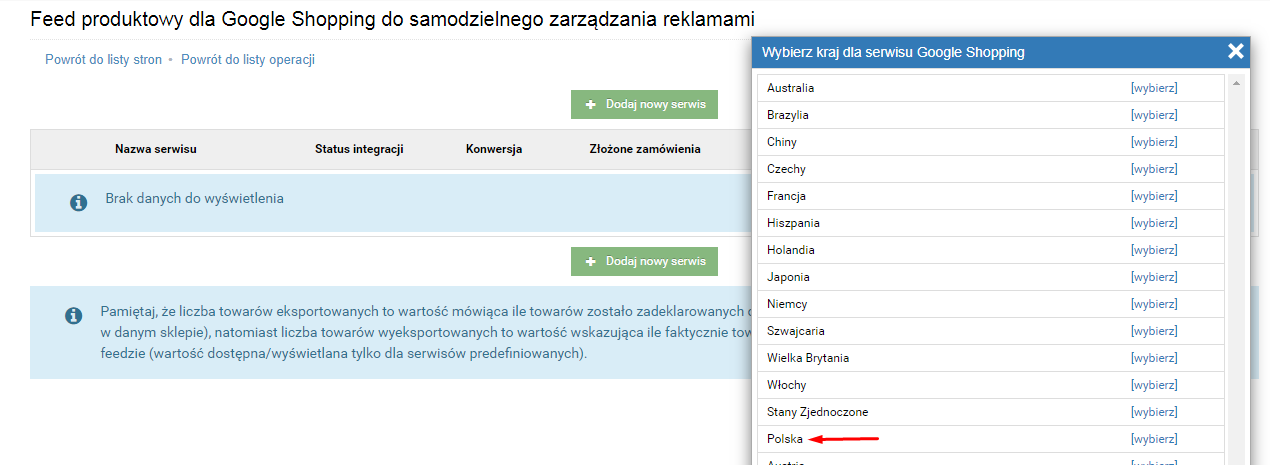Choose [wybierz] for Polska

pos(1154,439)
